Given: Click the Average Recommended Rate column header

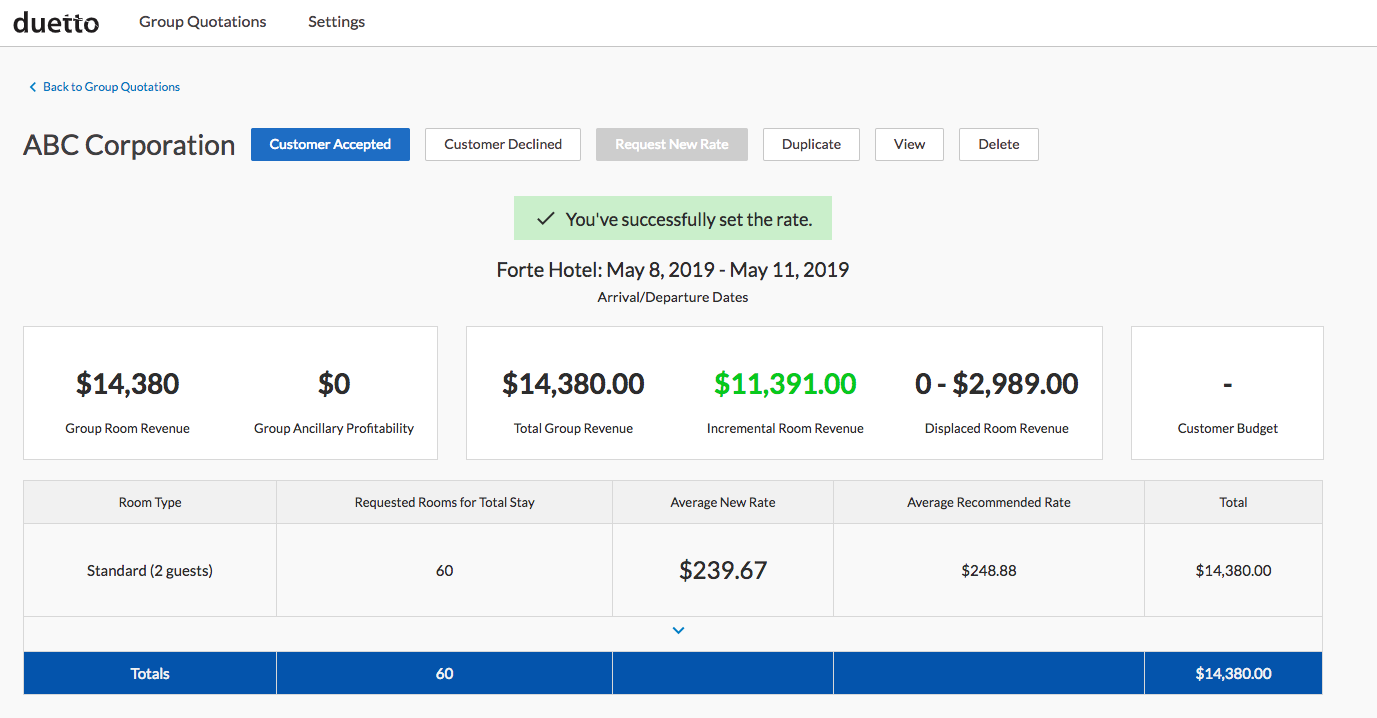Looking at the screenshot, I should point(988,502).
